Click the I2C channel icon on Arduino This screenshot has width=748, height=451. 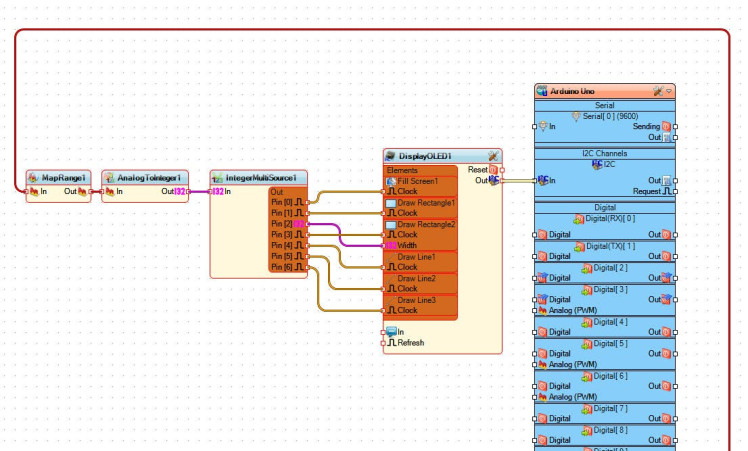[597, 163]
